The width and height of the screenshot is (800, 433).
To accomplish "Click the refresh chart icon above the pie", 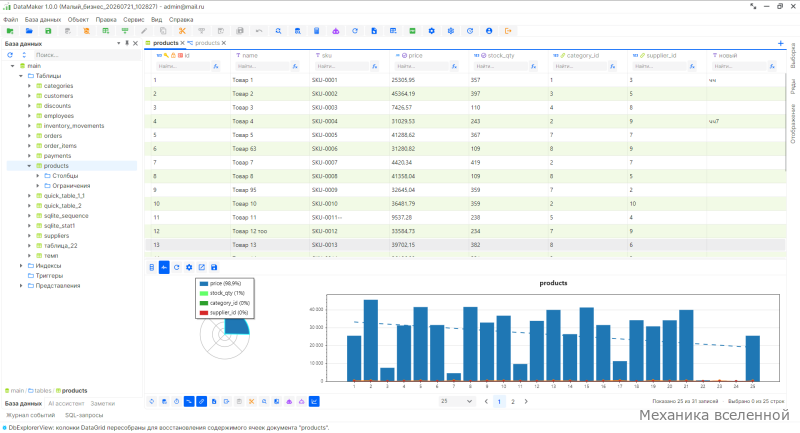I will click(177, 267).
